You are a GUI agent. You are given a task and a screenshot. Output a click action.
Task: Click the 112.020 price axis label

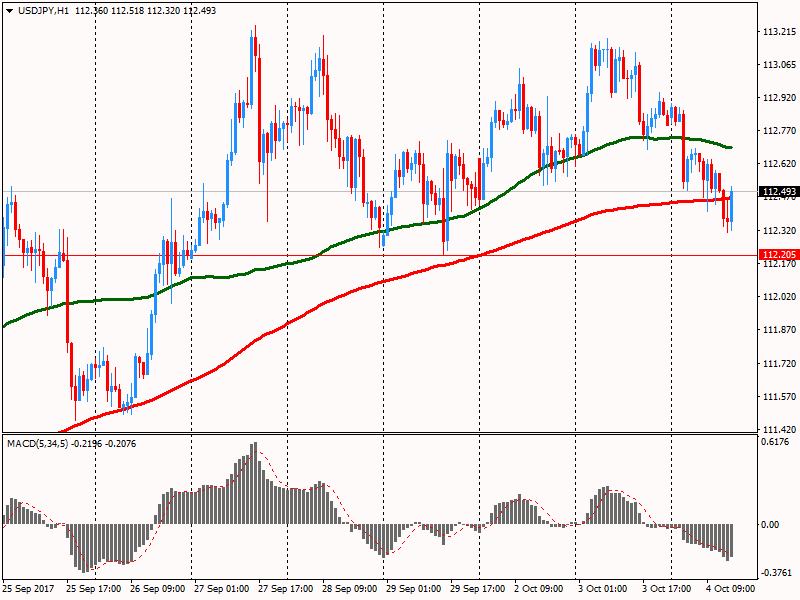tap(779, 297)
